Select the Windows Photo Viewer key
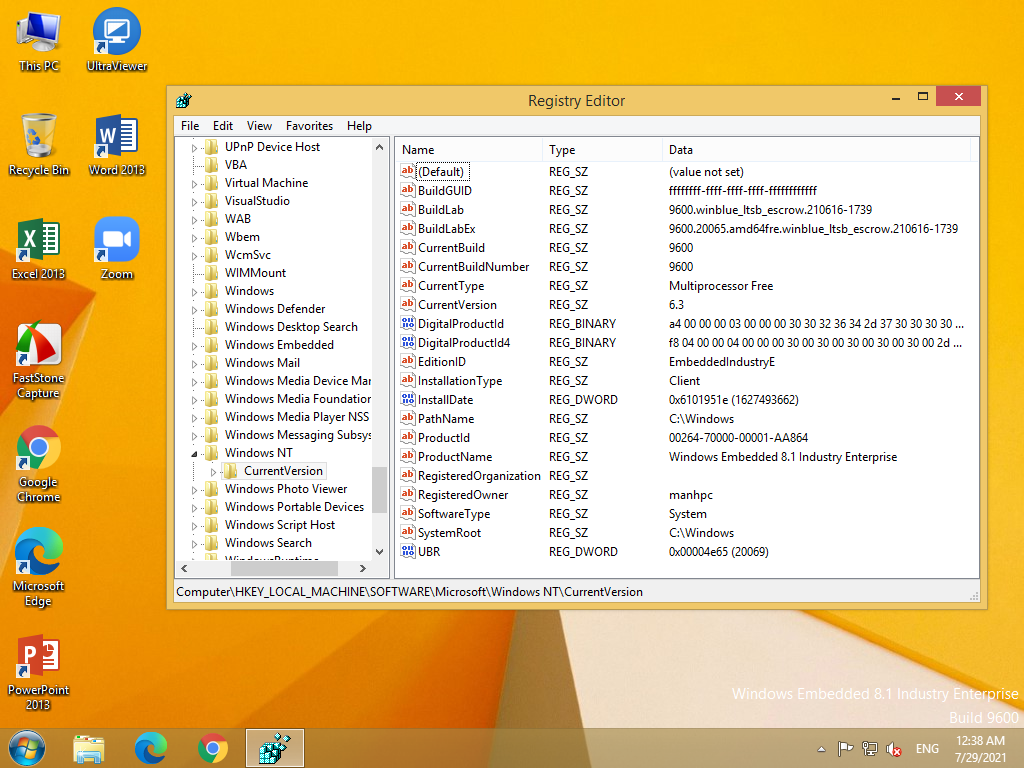This screenshot has height=768, width=1024. click(286, 489)
